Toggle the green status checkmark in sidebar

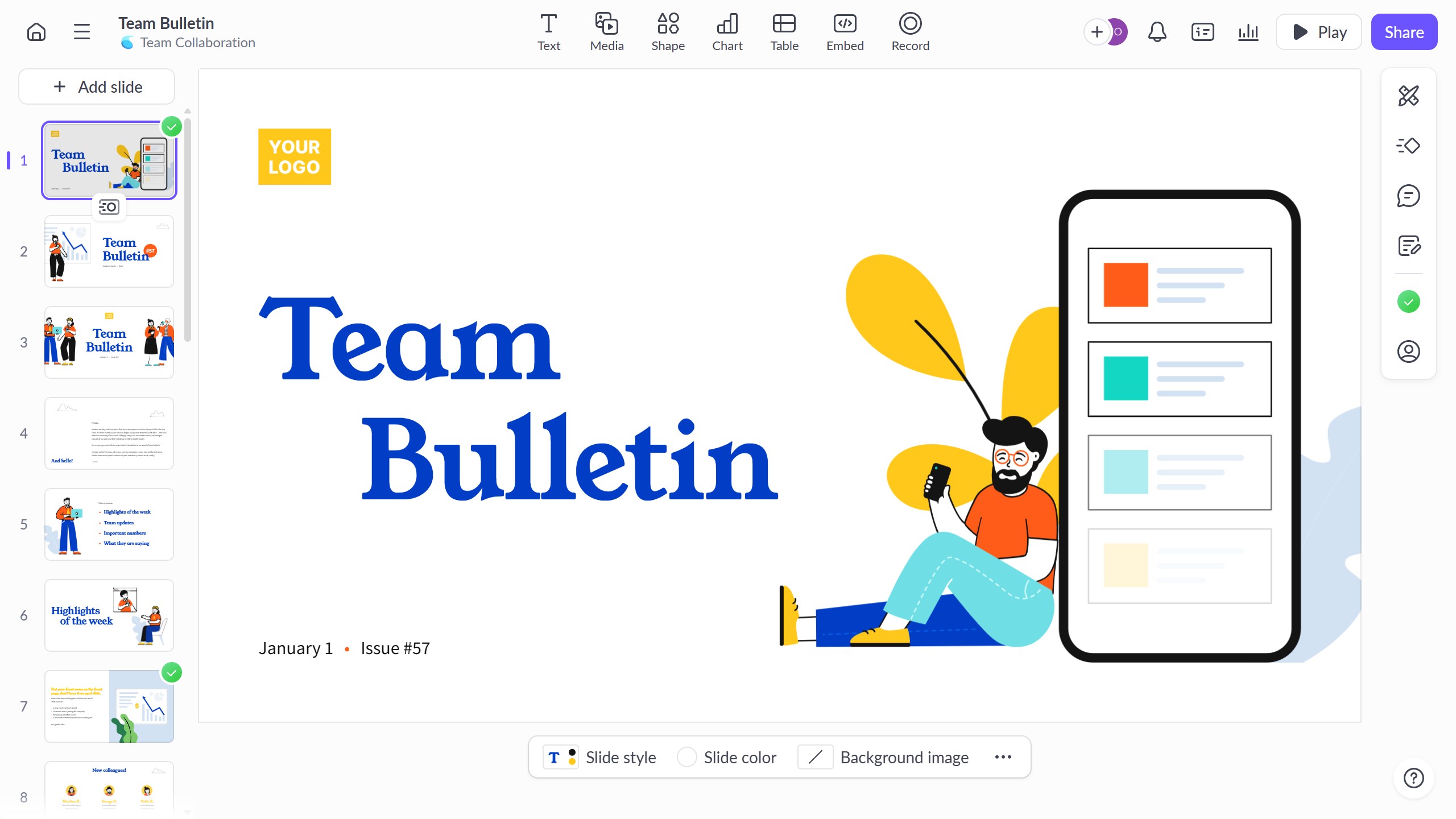pyautogui.click(x=1408, y=301)
